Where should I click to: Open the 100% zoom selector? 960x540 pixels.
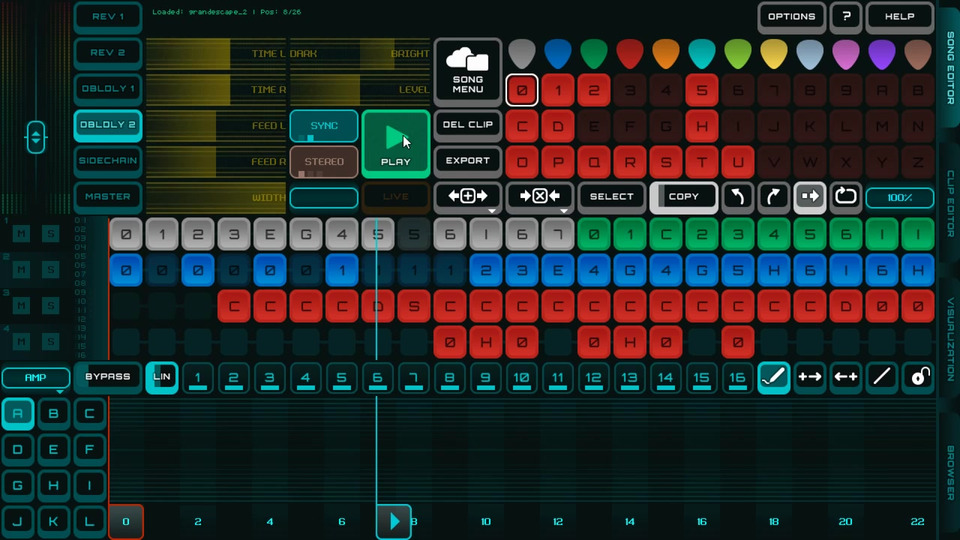point(900,198)
